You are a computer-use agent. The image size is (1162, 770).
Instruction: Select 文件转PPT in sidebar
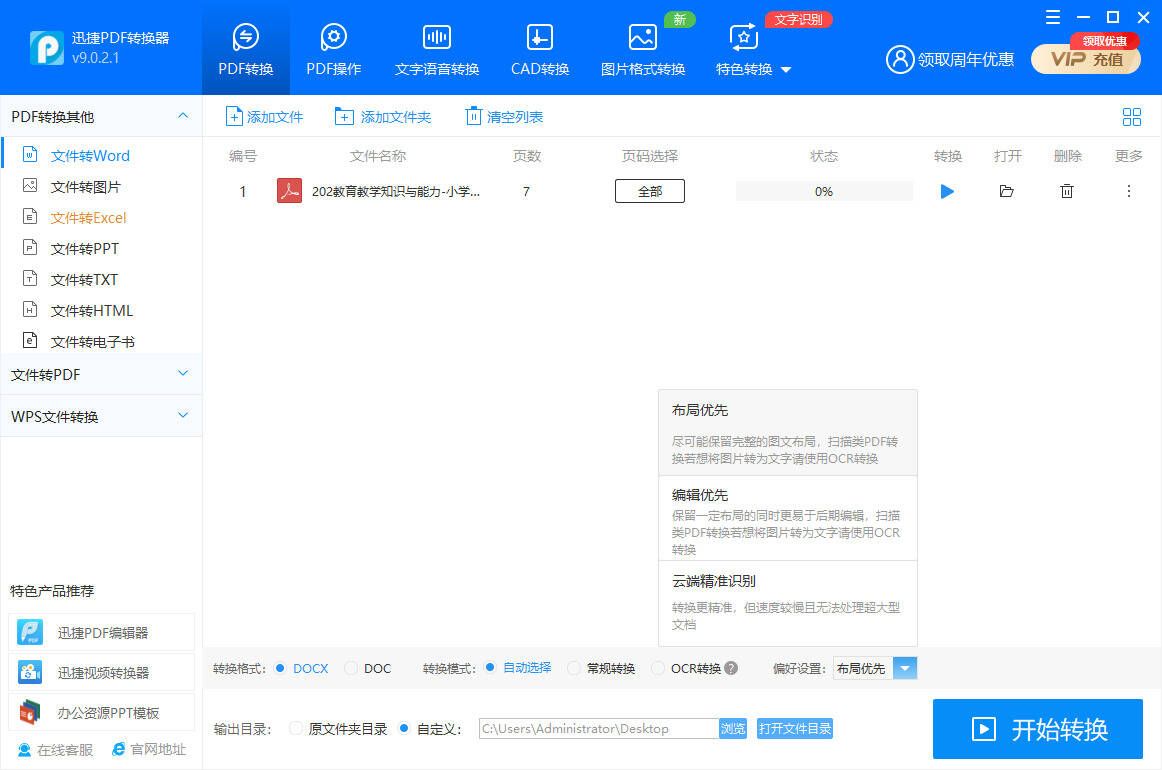pos(84,249)
